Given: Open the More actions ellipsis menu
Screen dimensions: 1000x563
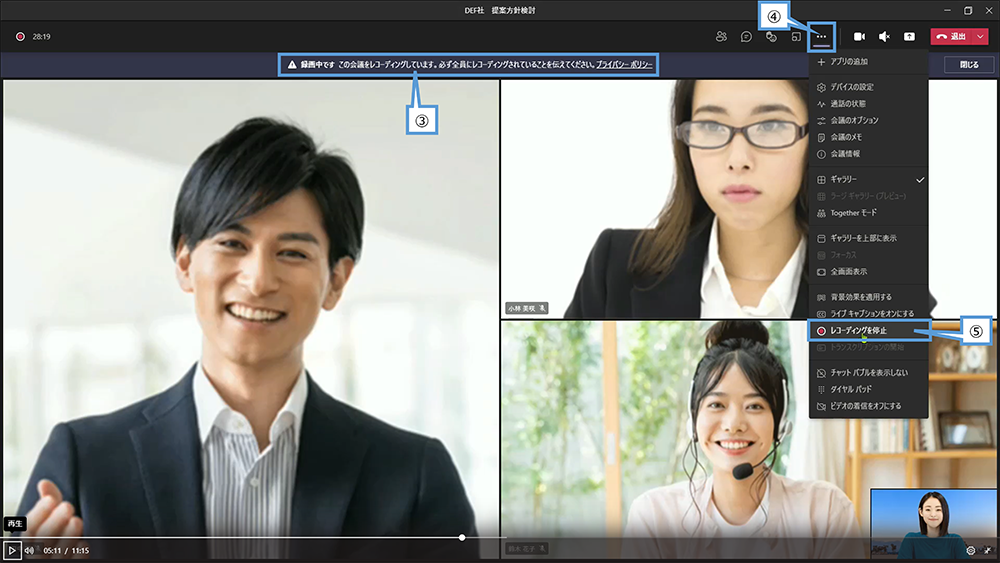Looking at the screenshot, I should pyautogui.click(x=821, y=37).
